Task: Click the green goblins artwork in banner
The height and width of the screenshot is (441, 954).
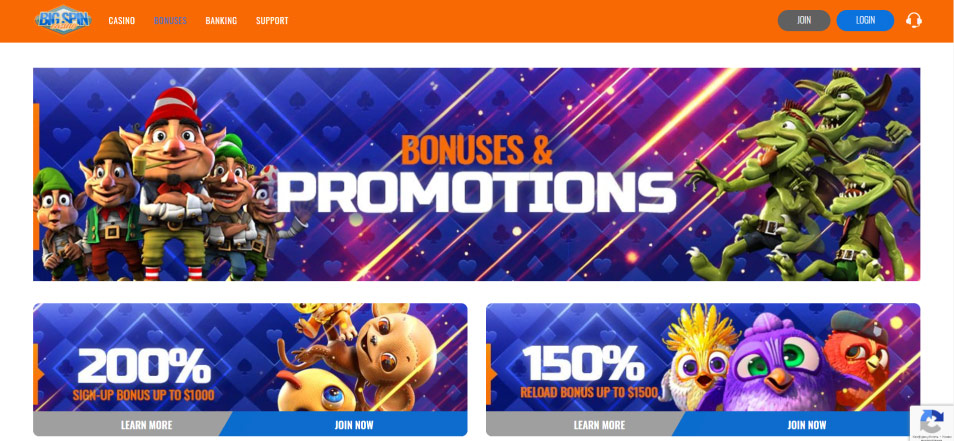Action: tap(803, 176)
